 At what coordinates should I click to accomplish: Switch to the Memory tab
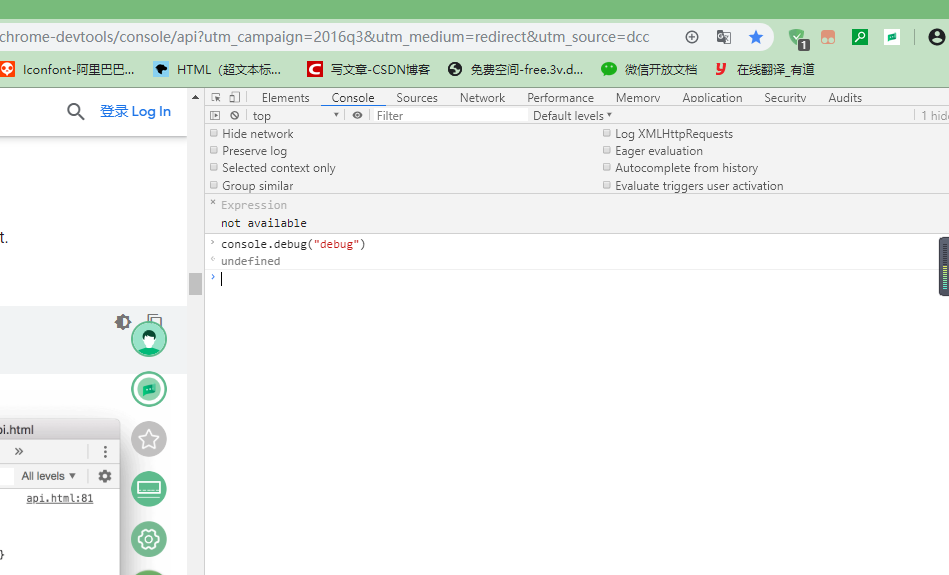click(x=638, y=97)
